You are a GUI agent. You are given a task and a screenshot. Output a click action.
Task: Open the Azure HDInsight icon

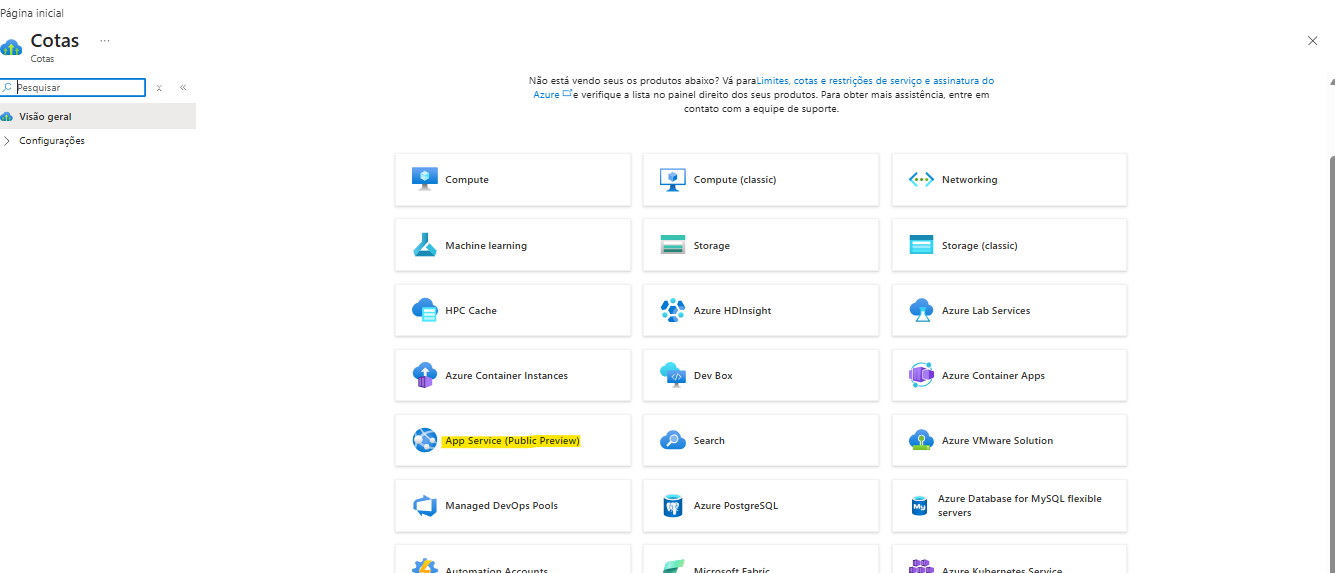673,310
